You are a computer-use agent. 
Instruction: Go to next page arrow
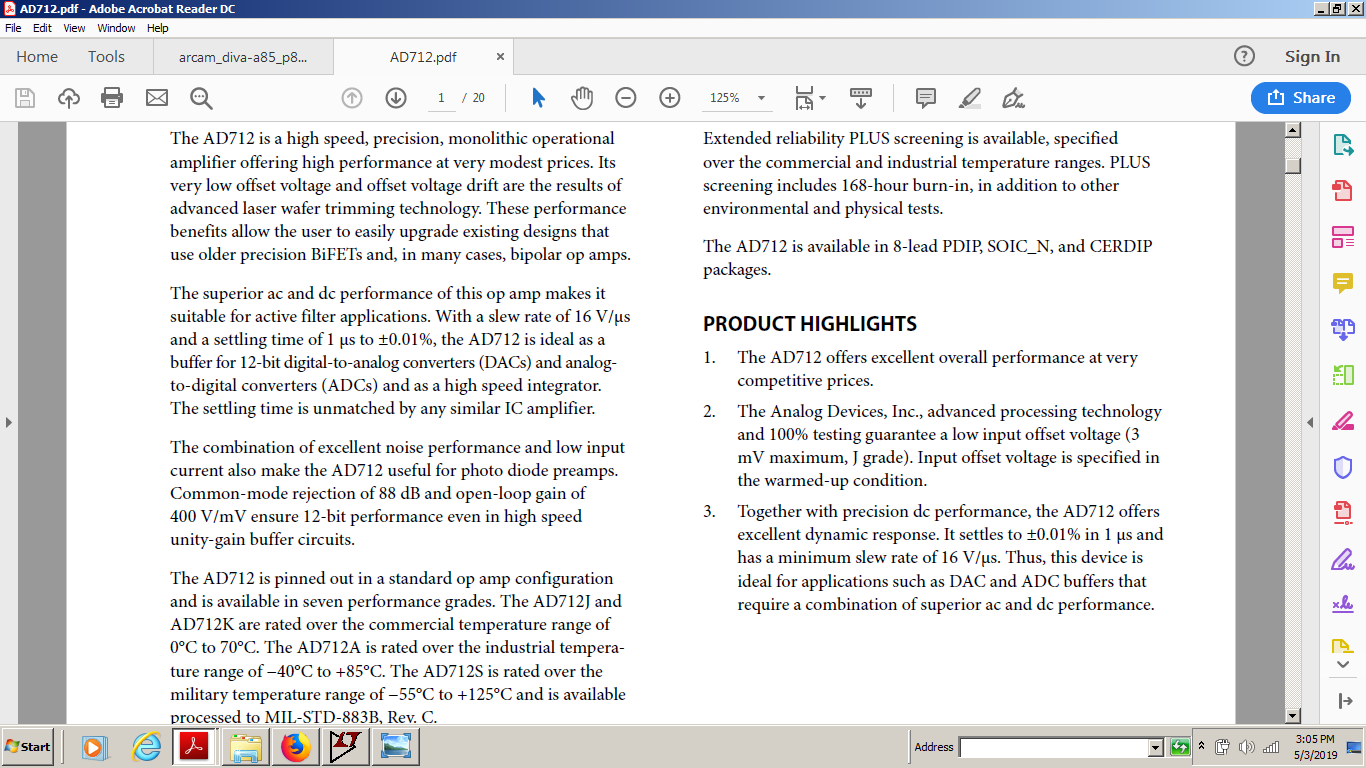coord(396,98)
